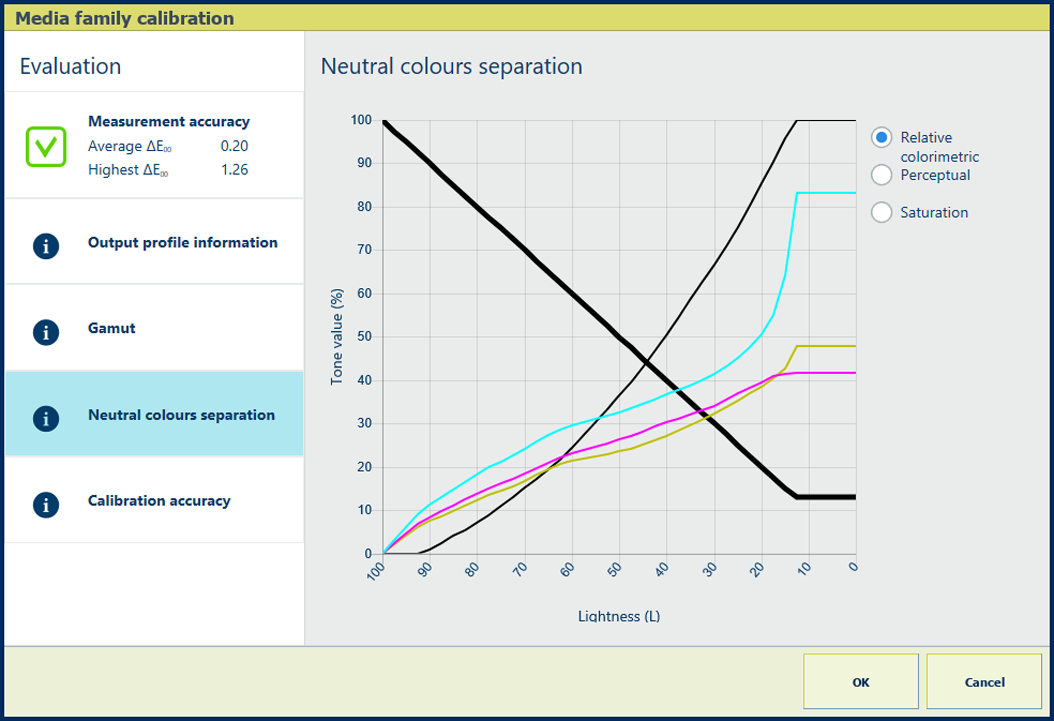Image resolution: width=1054 pixels, height=721 pixels.
Task: Click the Evaluation panel heading
Action: tap(70, 67)
